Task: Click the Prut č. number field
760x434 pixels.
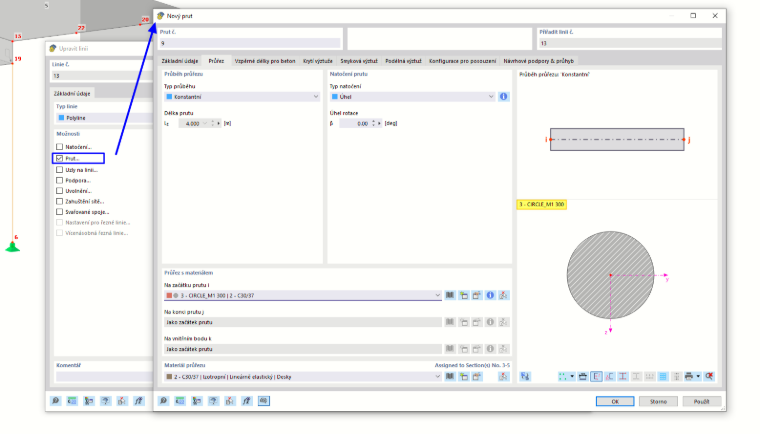Action: 250,43
